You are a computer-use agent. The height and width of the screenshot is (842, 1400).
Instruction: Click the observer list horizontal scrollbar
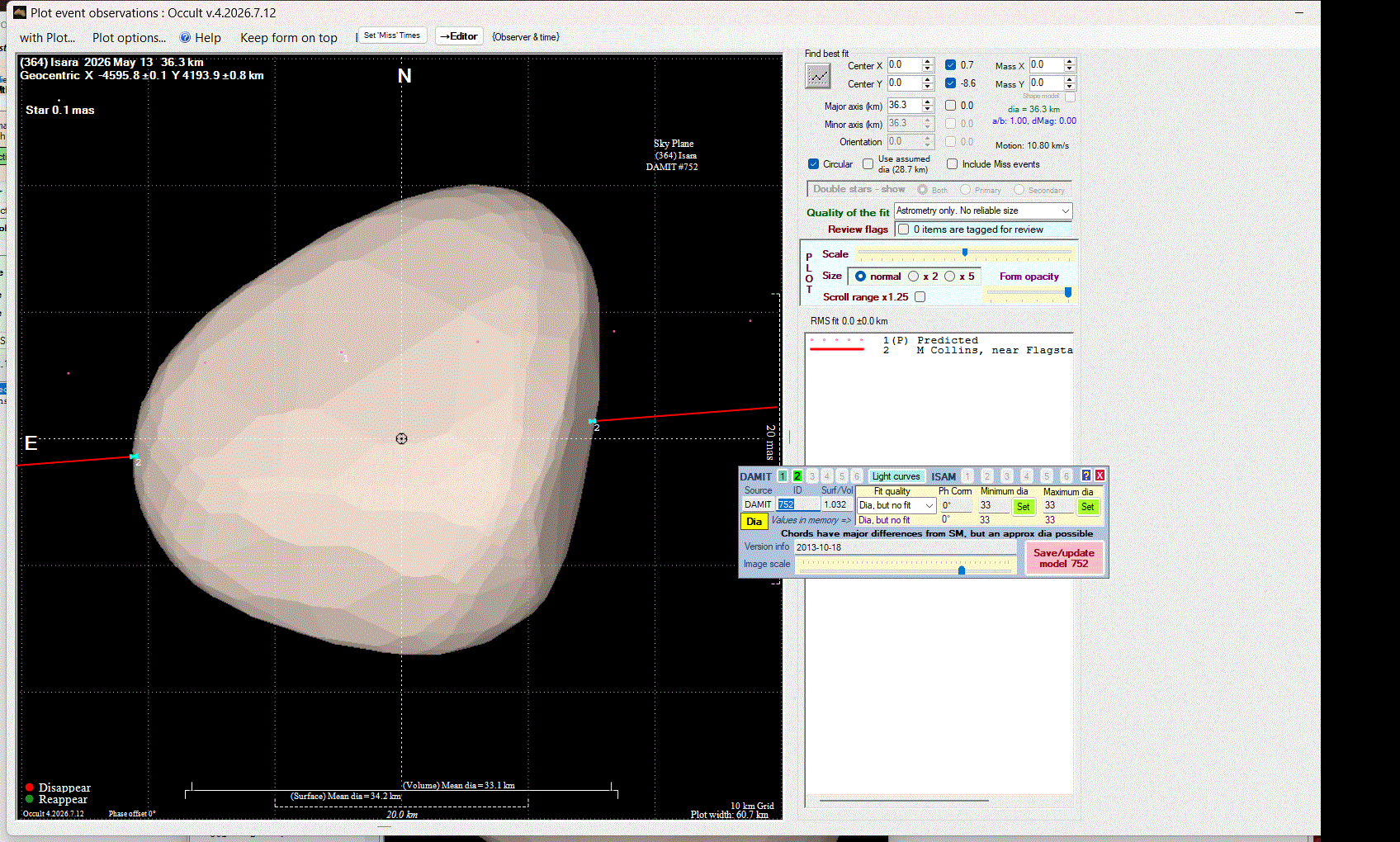pyautogui.click(x=904, y=800)
